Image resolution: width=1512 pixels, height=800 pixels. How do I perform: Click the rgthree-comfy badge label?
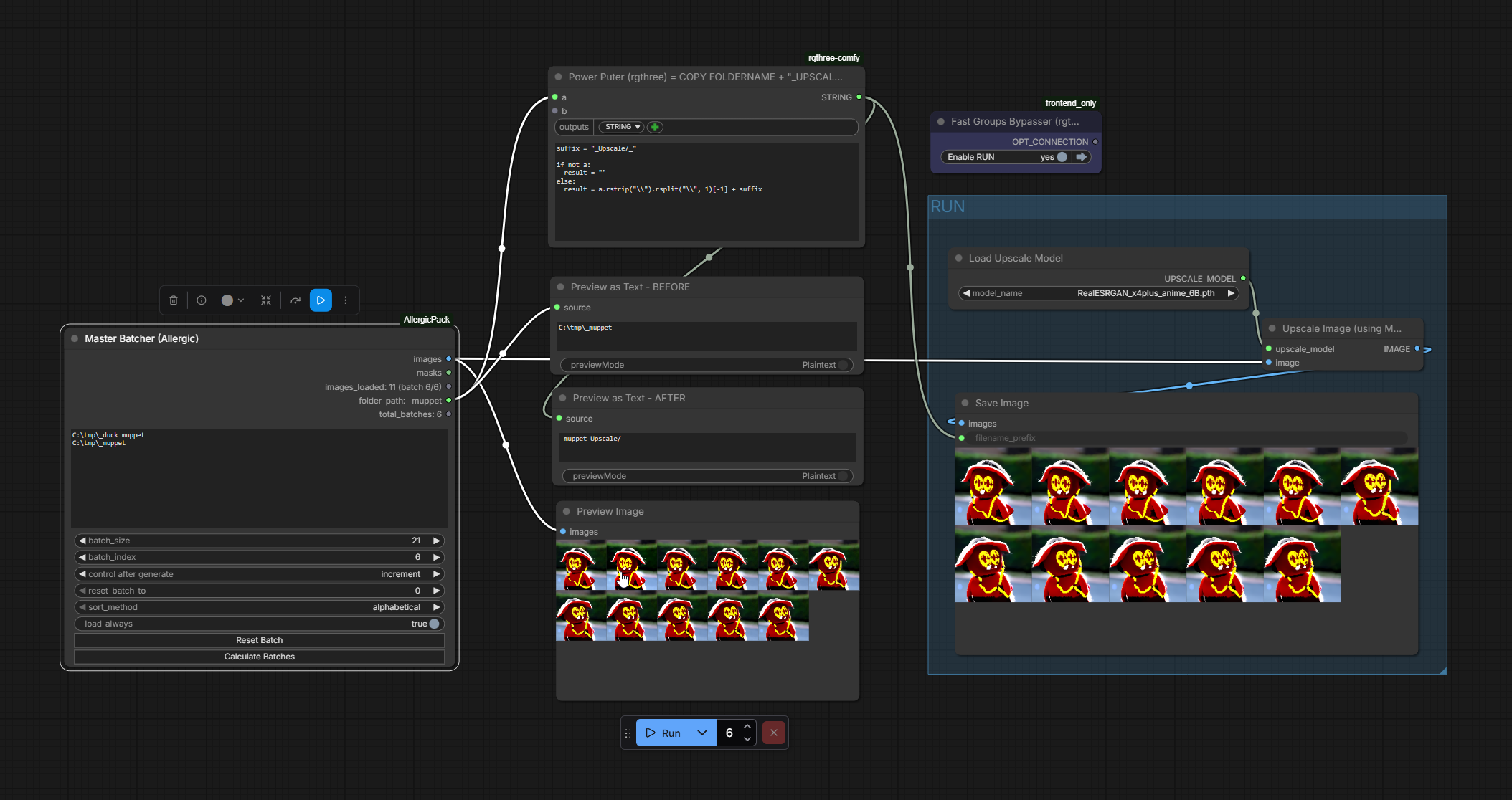(833, 58)
